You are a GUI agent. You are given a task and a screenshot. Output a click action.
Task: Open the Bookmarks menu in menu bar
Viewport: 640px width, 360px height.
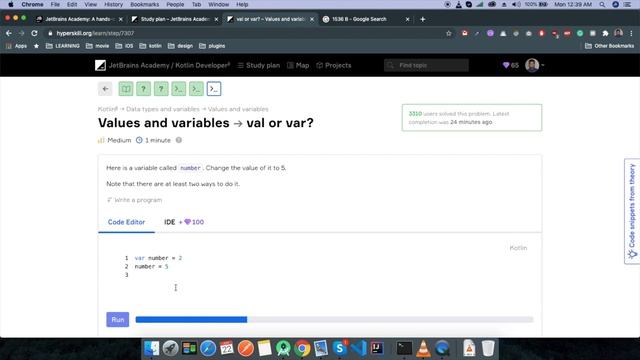click(x=144, y=4)
